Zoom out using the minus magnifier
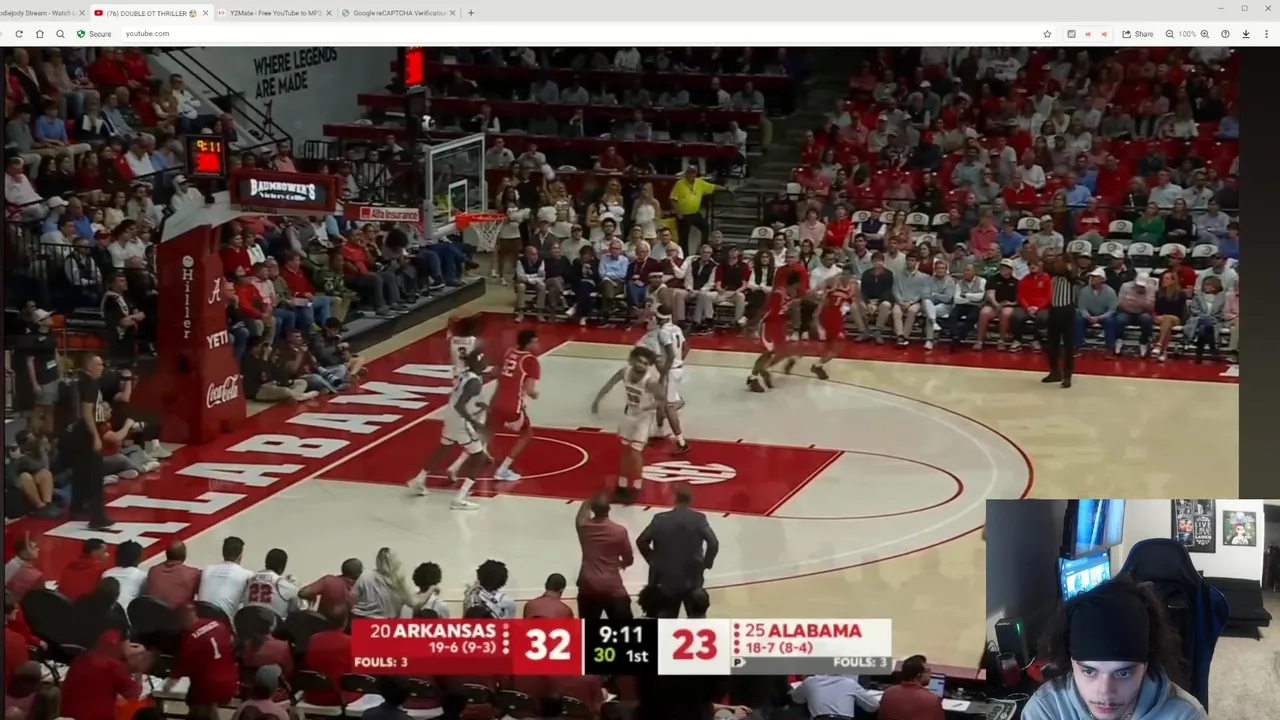Image resolution: width=1280 pixels, height=720 pixels. coord(1168,34)
